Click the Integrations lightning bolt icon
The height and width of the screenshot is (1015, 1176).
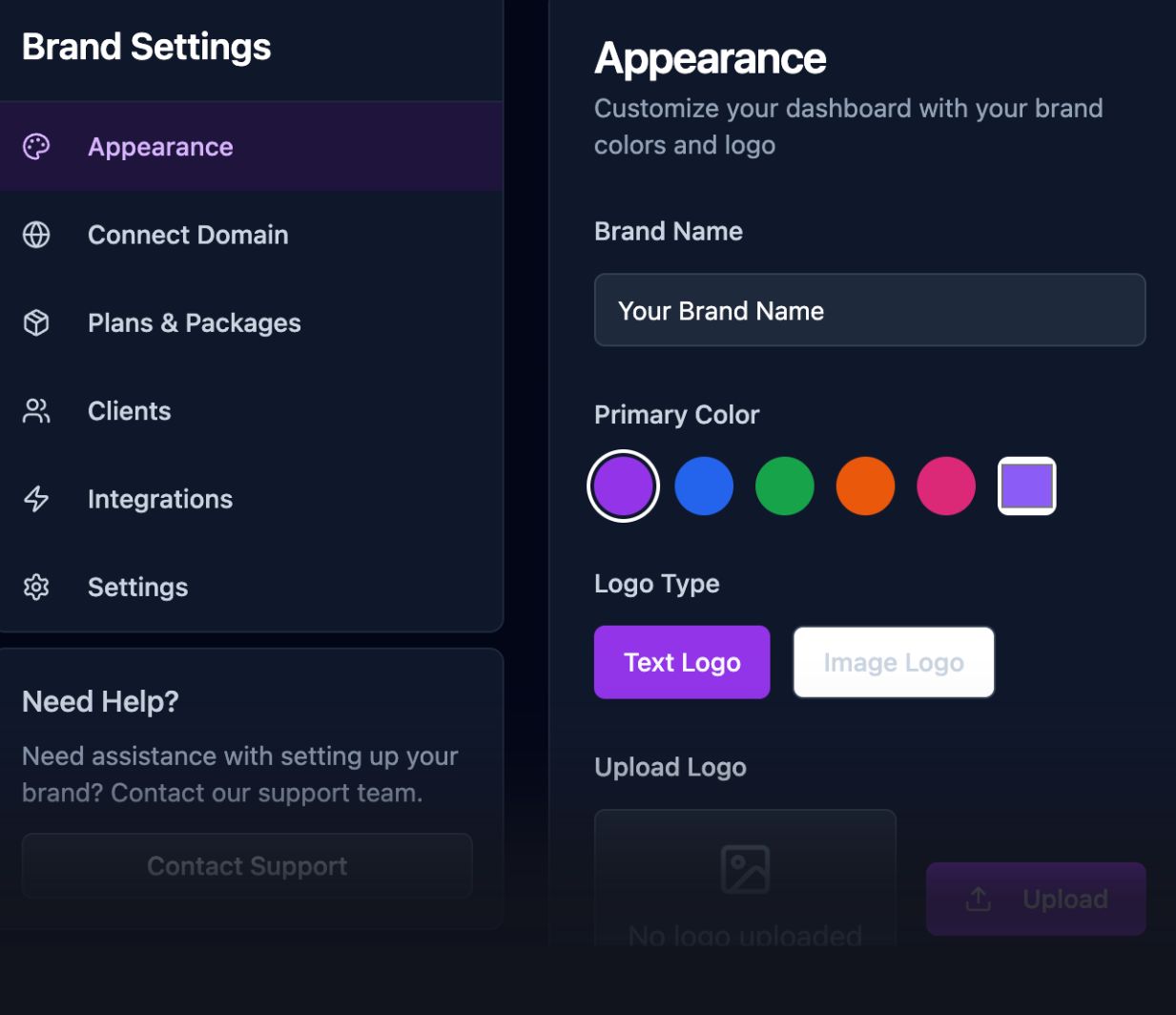[36, 499]
